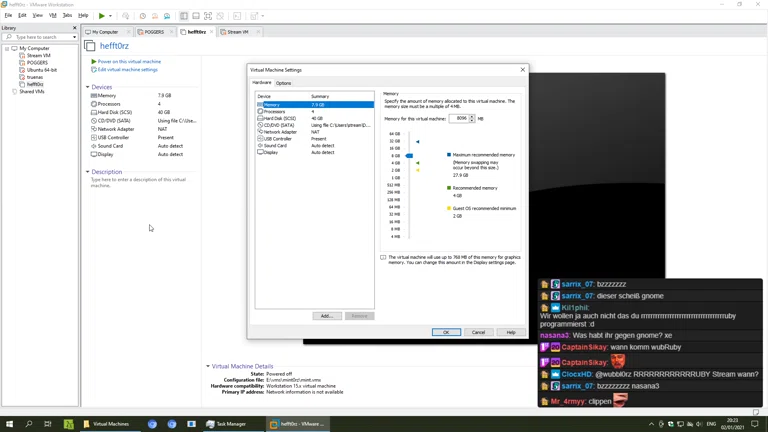Click the blue memory slider handle
768x432 pixels.
coord(410,156)
